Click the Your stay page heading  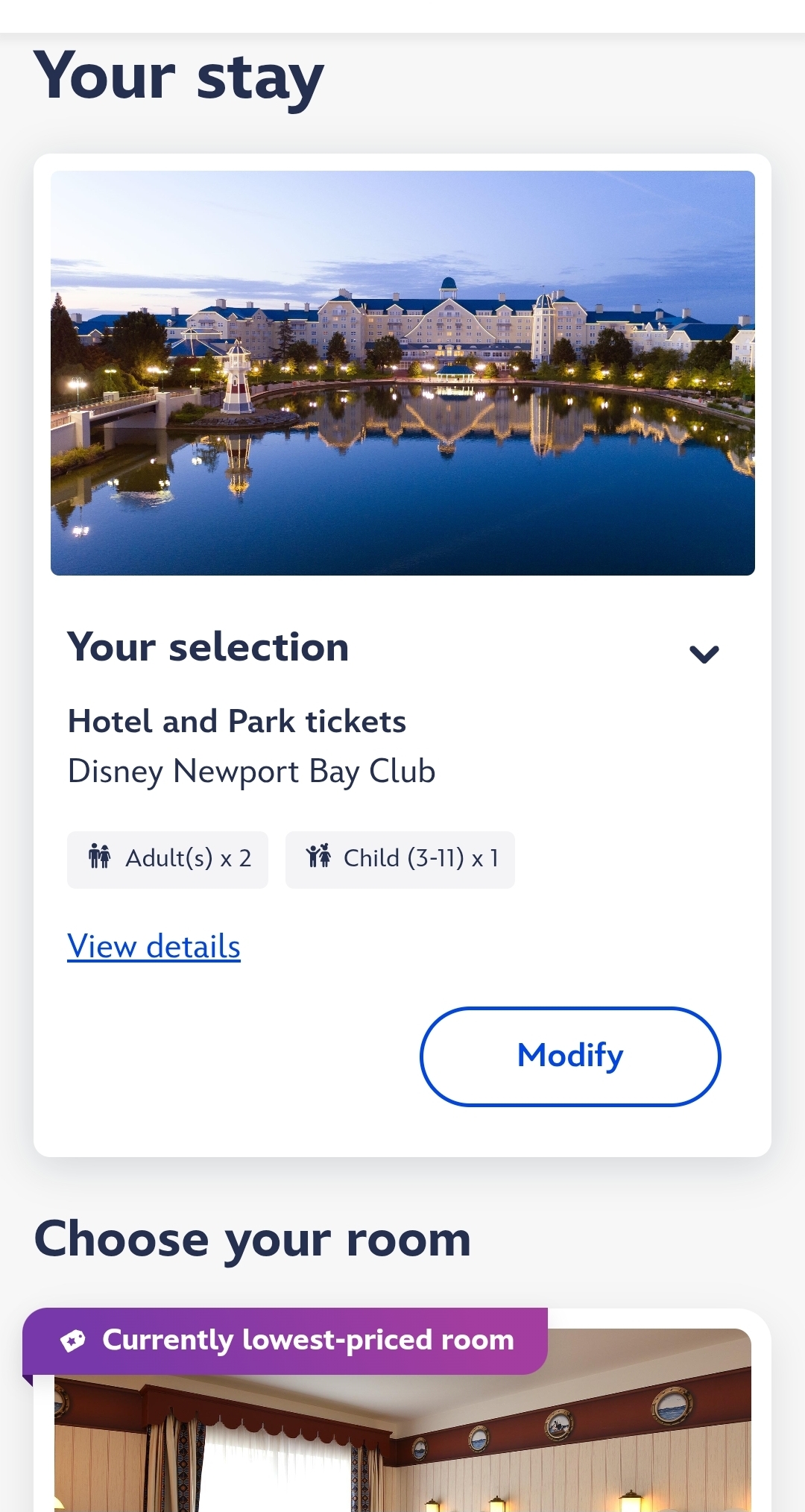[179, 78]
